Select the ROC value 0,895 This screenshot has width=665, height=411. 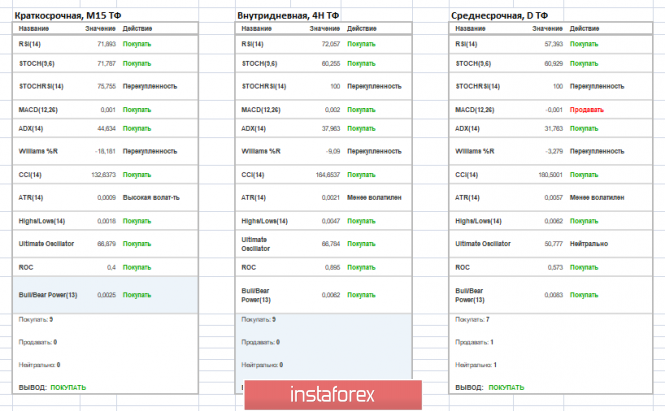click(x=332, y=268)
